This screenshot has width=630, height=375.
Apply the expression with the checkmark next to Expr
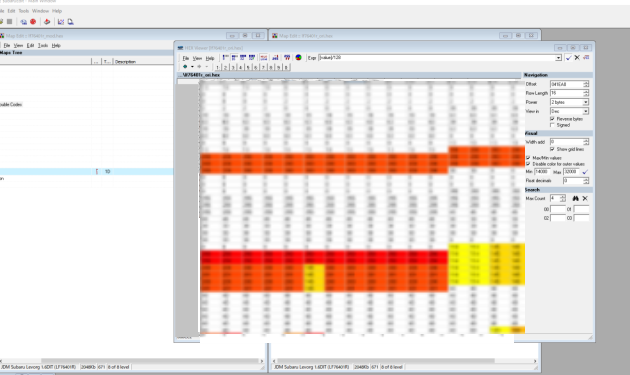click(569, 58)
